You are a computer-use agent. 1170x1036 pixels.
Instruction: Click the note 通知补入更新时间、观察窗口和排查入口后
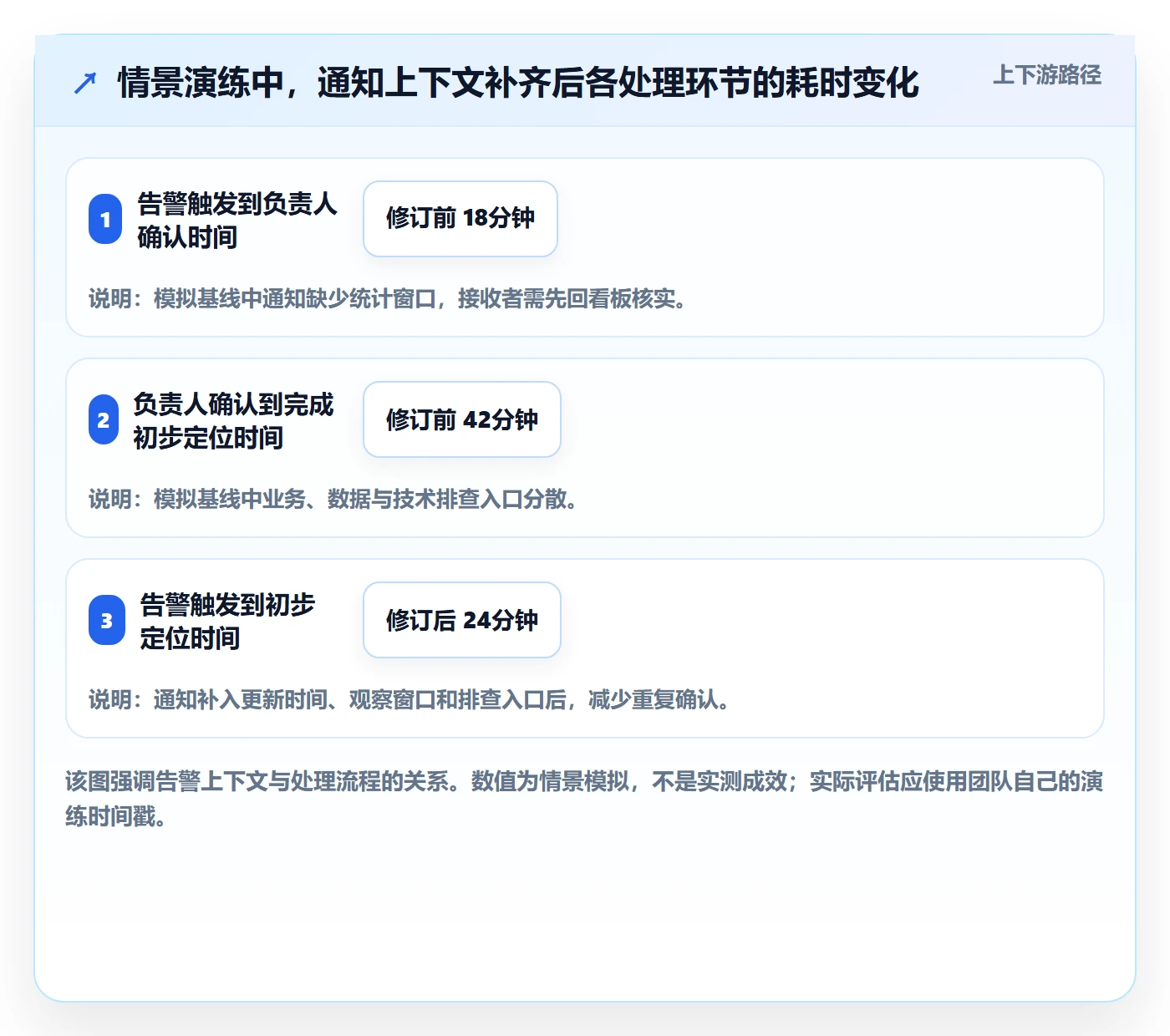tap(360, 699)
